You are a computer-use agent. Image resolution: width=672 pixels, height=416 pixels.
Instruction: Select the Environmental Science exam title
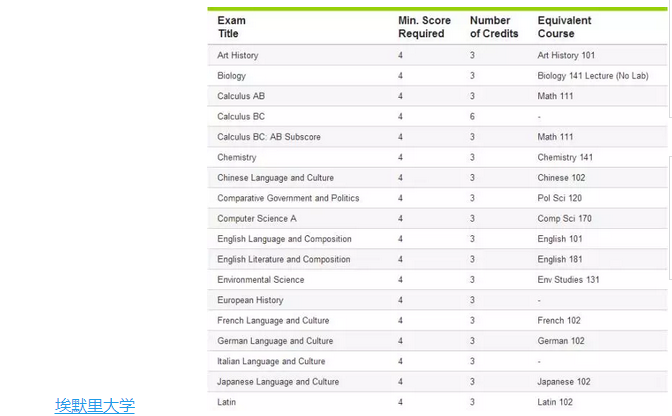(x=261, y=280)
